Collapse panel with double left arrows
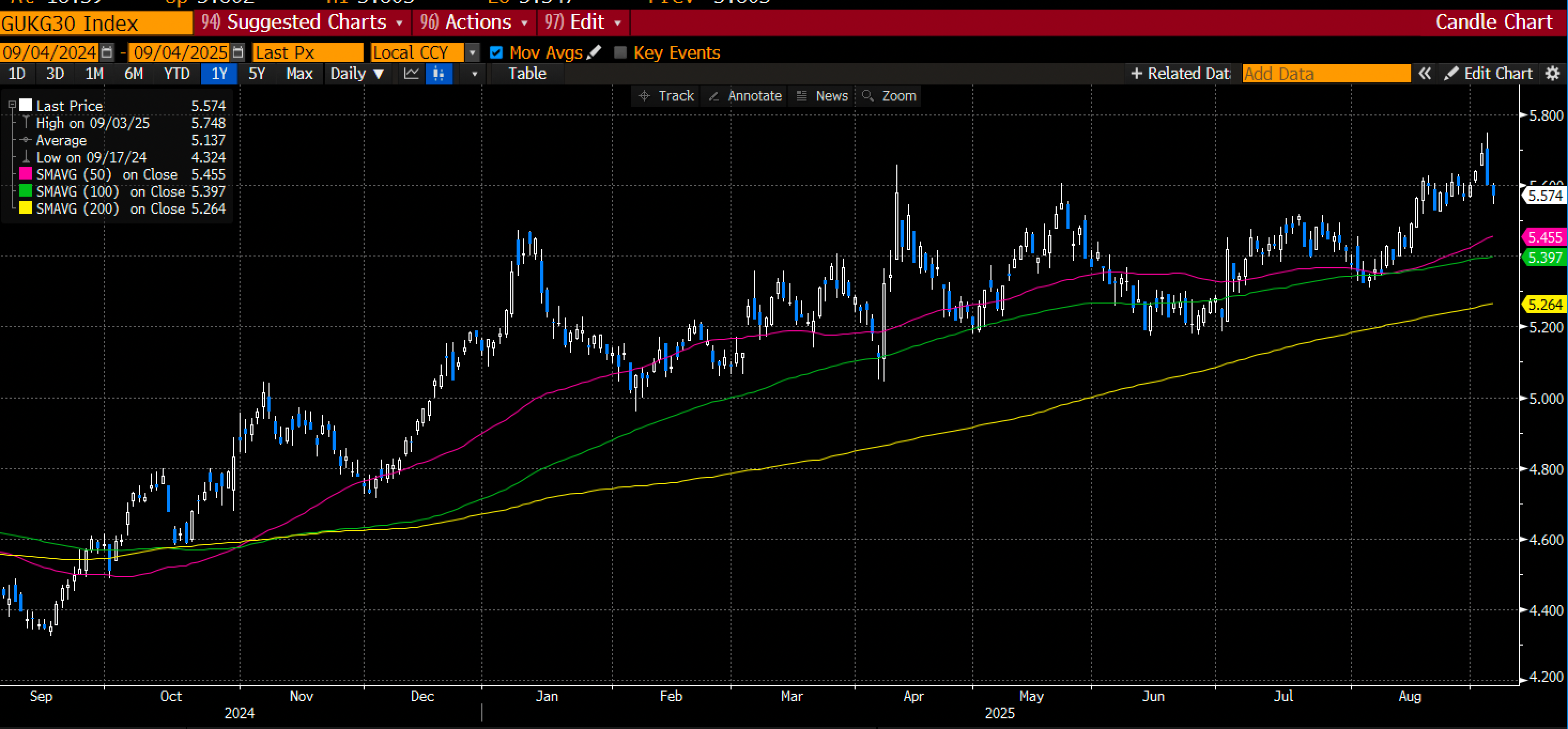 [1424, 74]
